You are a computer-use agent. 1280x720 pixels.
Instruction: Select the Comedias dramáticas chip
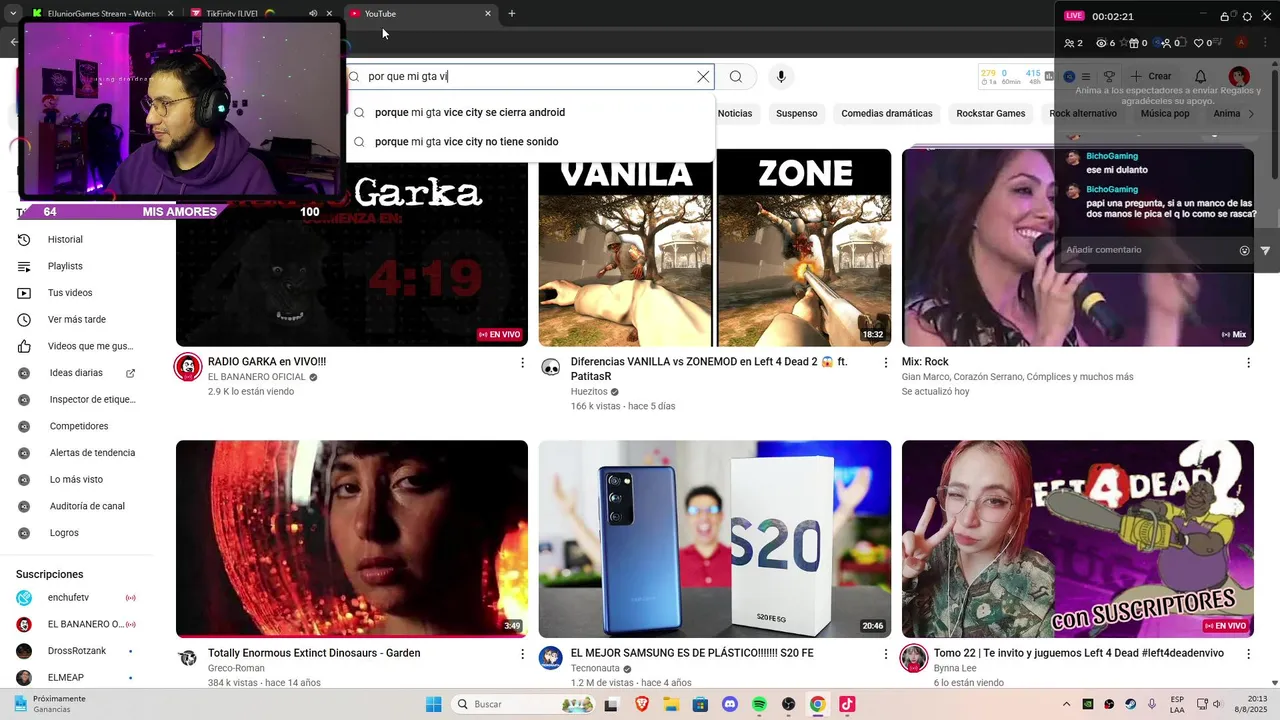pyautogui.click(x=887, y=113)
